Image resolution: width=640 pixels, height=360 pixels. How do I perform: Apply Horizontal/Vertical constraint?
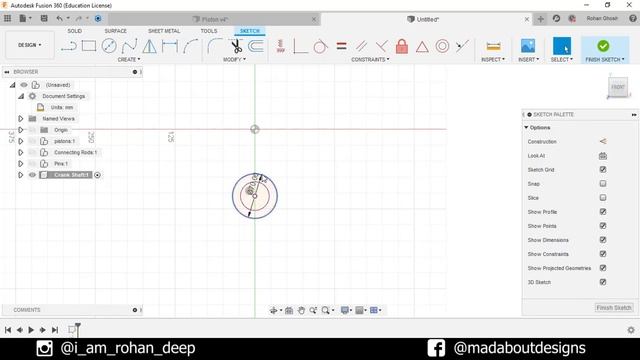[x=280, y=46]
